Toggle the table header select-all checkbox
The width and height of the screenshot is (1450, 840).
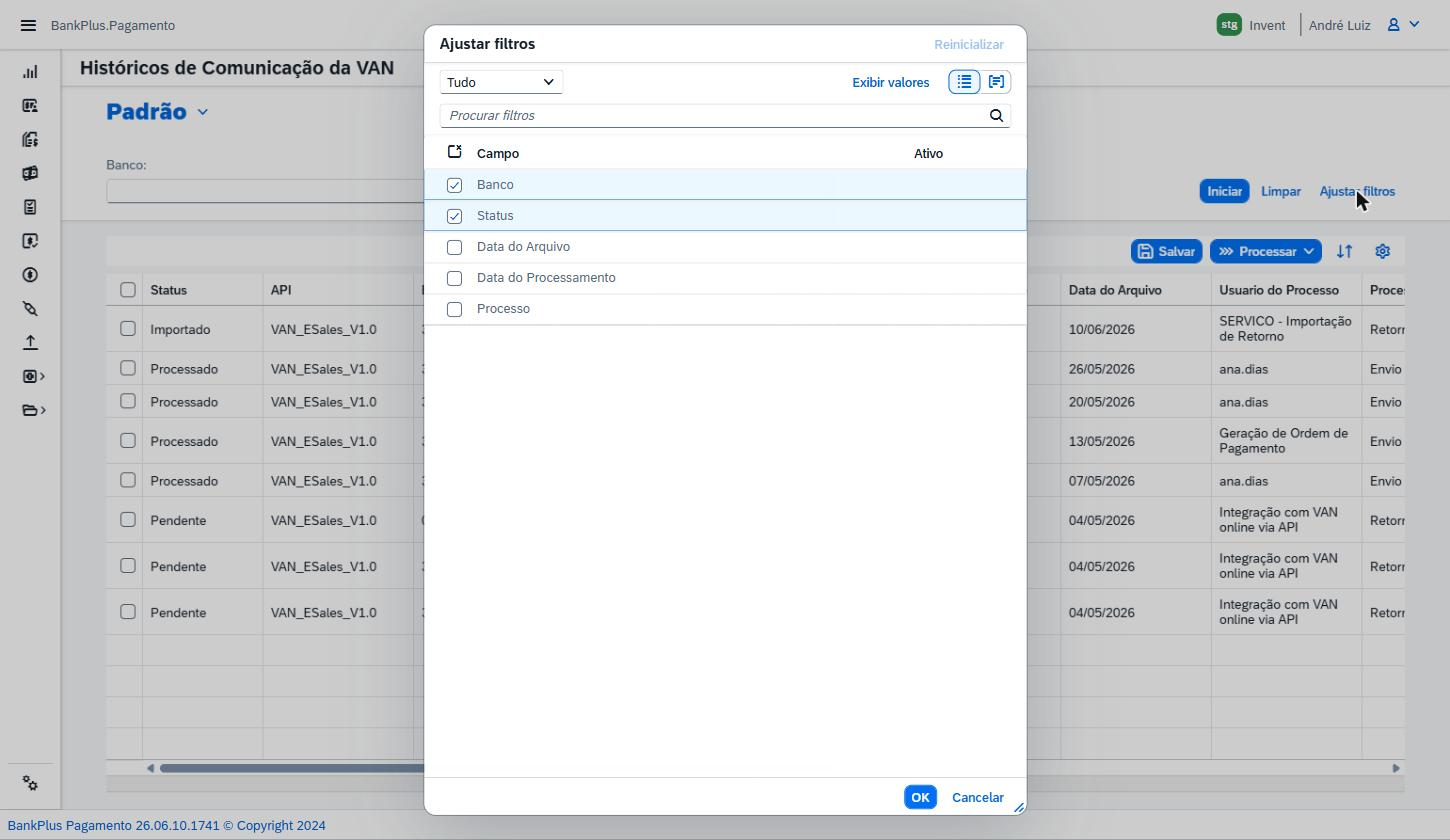[128, 290]
